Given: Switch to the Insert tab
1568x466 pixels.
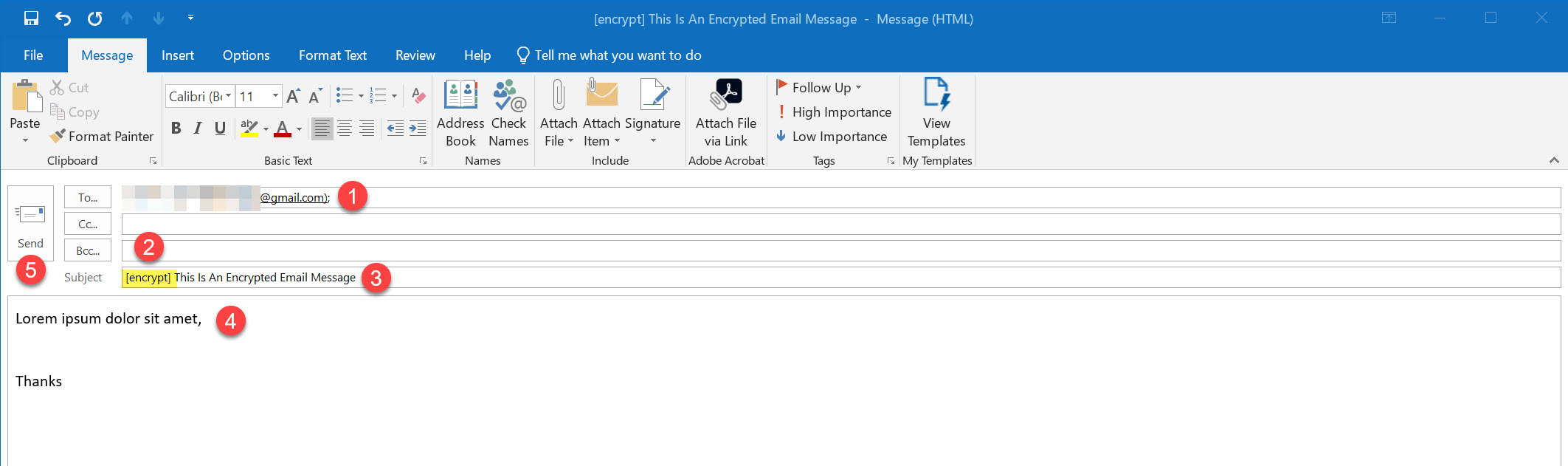Looking at the screenshot, I should point(178,55).
